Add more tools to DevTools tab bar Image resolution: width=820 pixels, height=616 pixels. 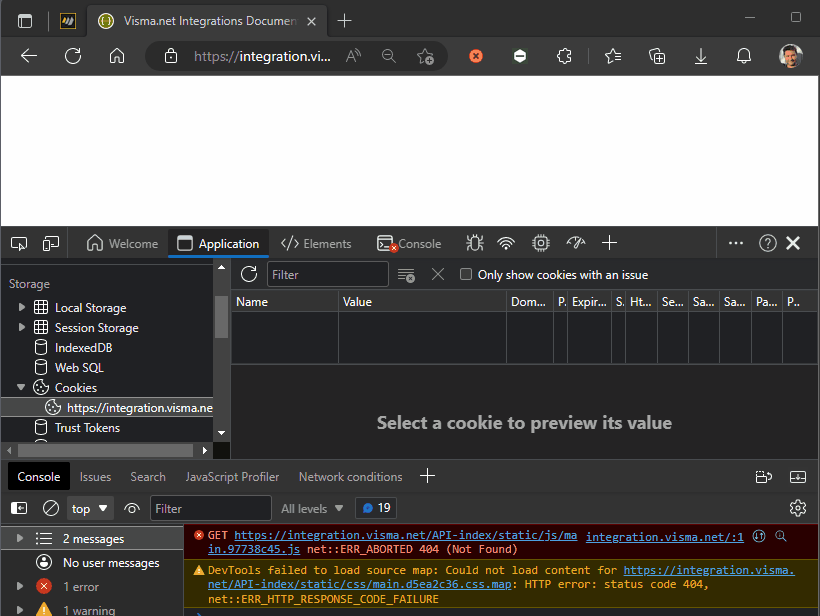coord(609,243)
